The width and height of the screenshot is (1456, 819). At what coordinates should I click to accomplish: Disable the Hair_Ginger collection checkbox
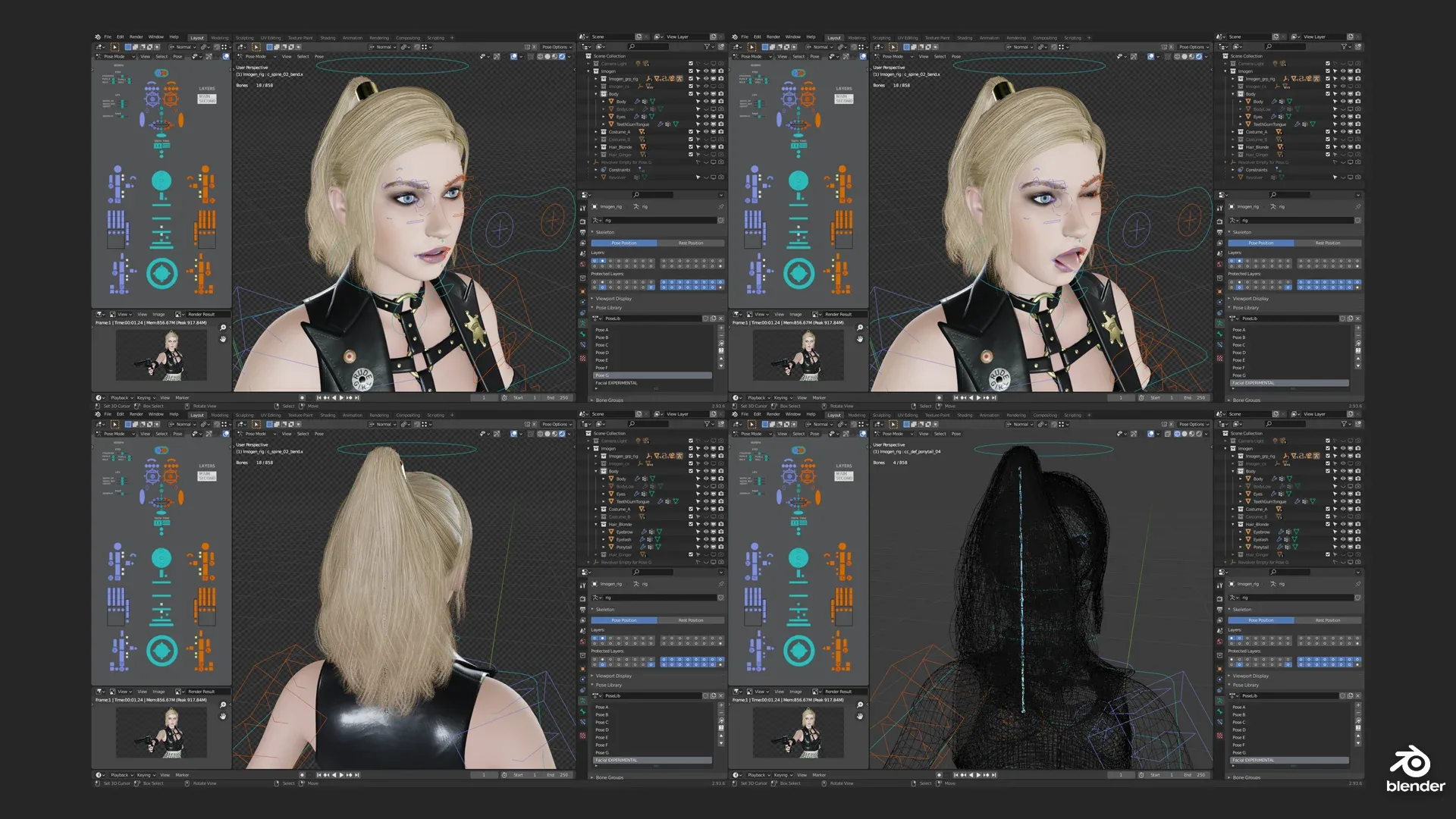click(x=691, y=155)
